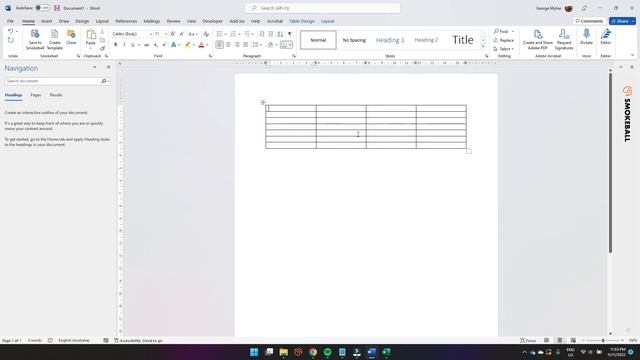
Task: Switch to Results tab in Navigation pane
Action: coord(56,95)
